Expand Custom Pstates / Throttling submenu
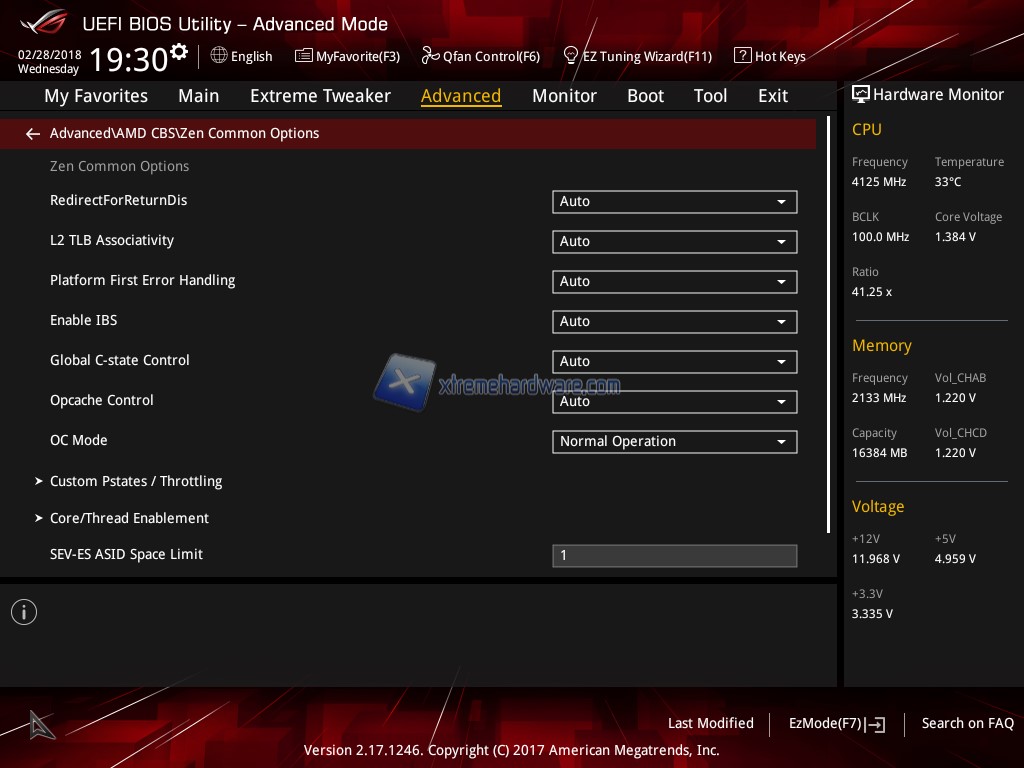 click(136, 481)
